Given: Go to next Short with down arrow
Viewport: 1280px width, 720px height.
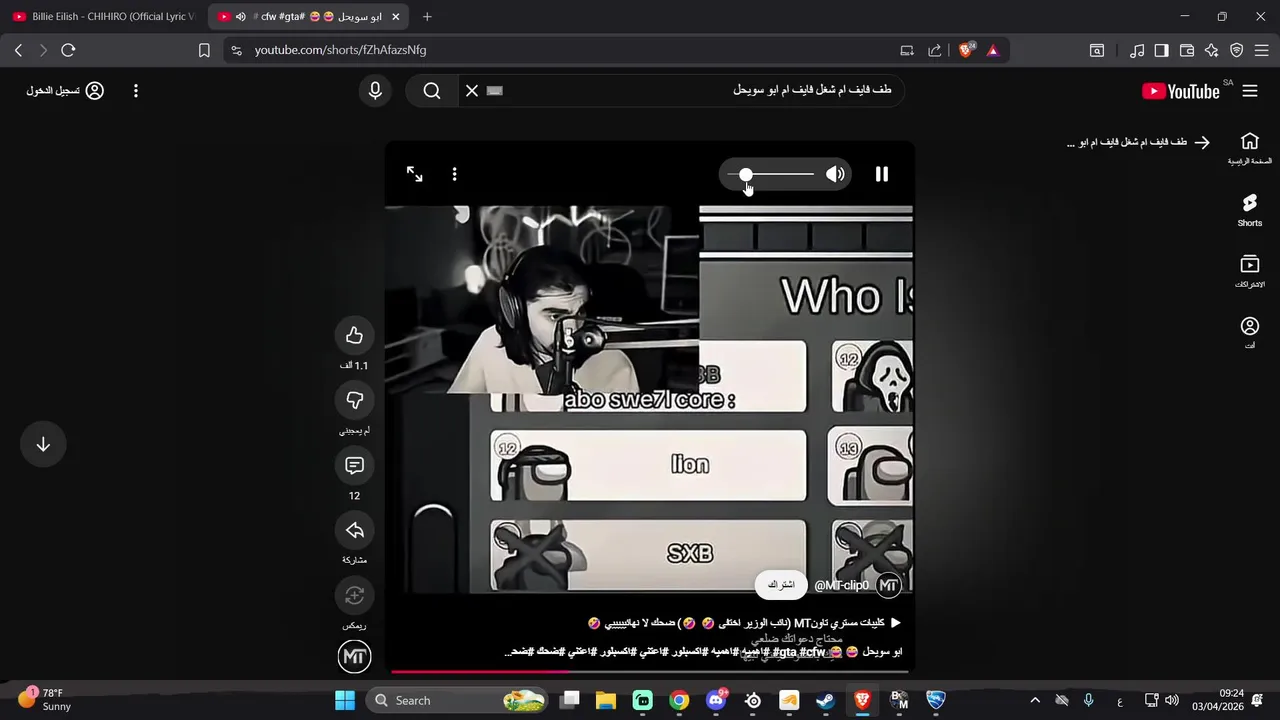Looking at the screenshot, I should [43, 445].
